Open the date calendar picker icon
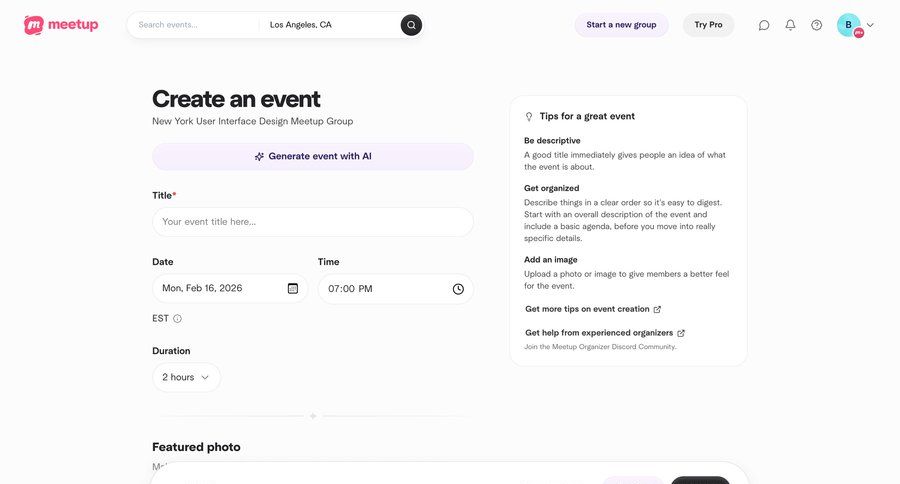This screenshot has height=484, width=900. point(293,289)
